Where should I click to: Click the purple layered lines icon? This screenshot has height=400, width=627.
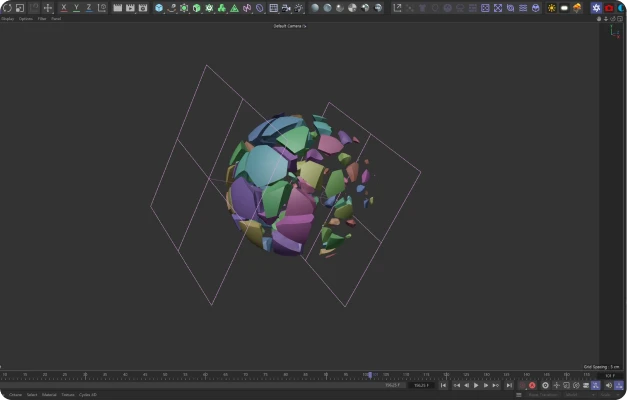coord(523,8)
